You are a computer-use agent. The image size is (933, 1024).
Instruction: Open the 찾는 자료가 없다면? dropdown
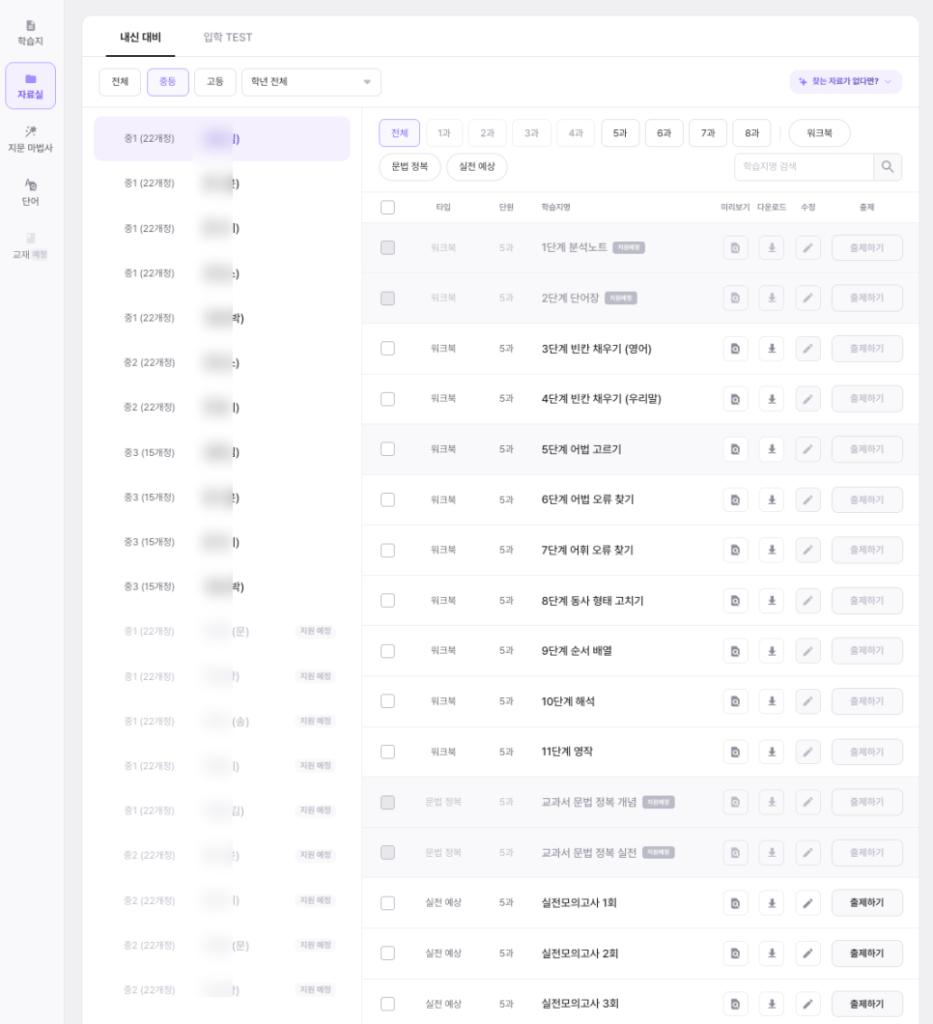[x=846, y=82]
